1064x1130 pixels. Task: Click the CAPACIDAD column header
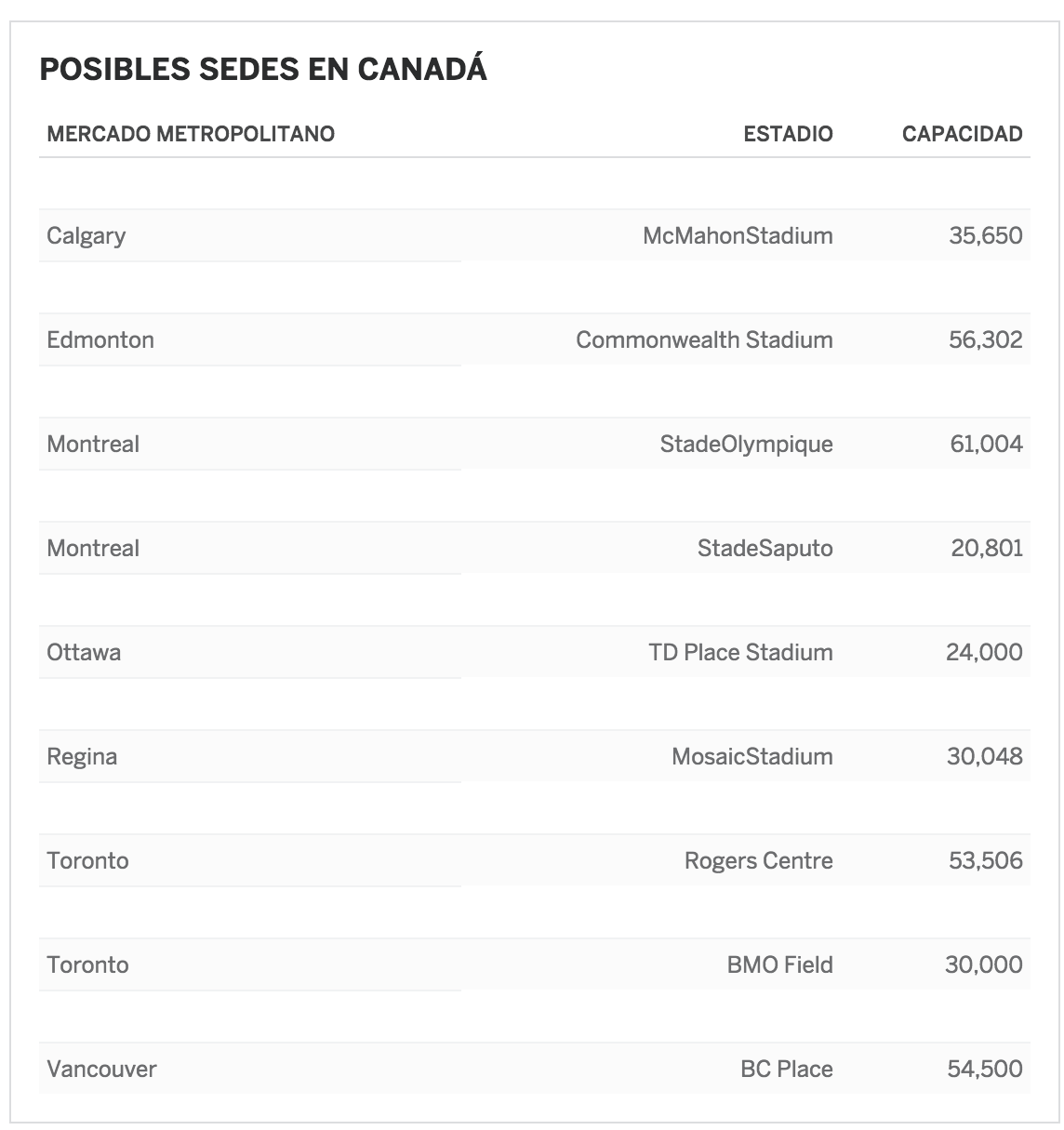[x=962, y=134]
